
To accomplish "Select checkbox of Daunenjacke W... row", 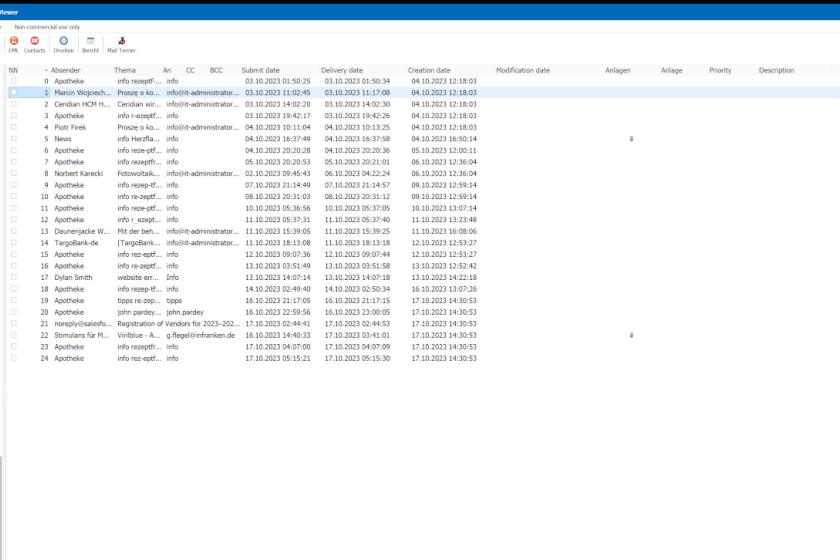I will (13, 231).
